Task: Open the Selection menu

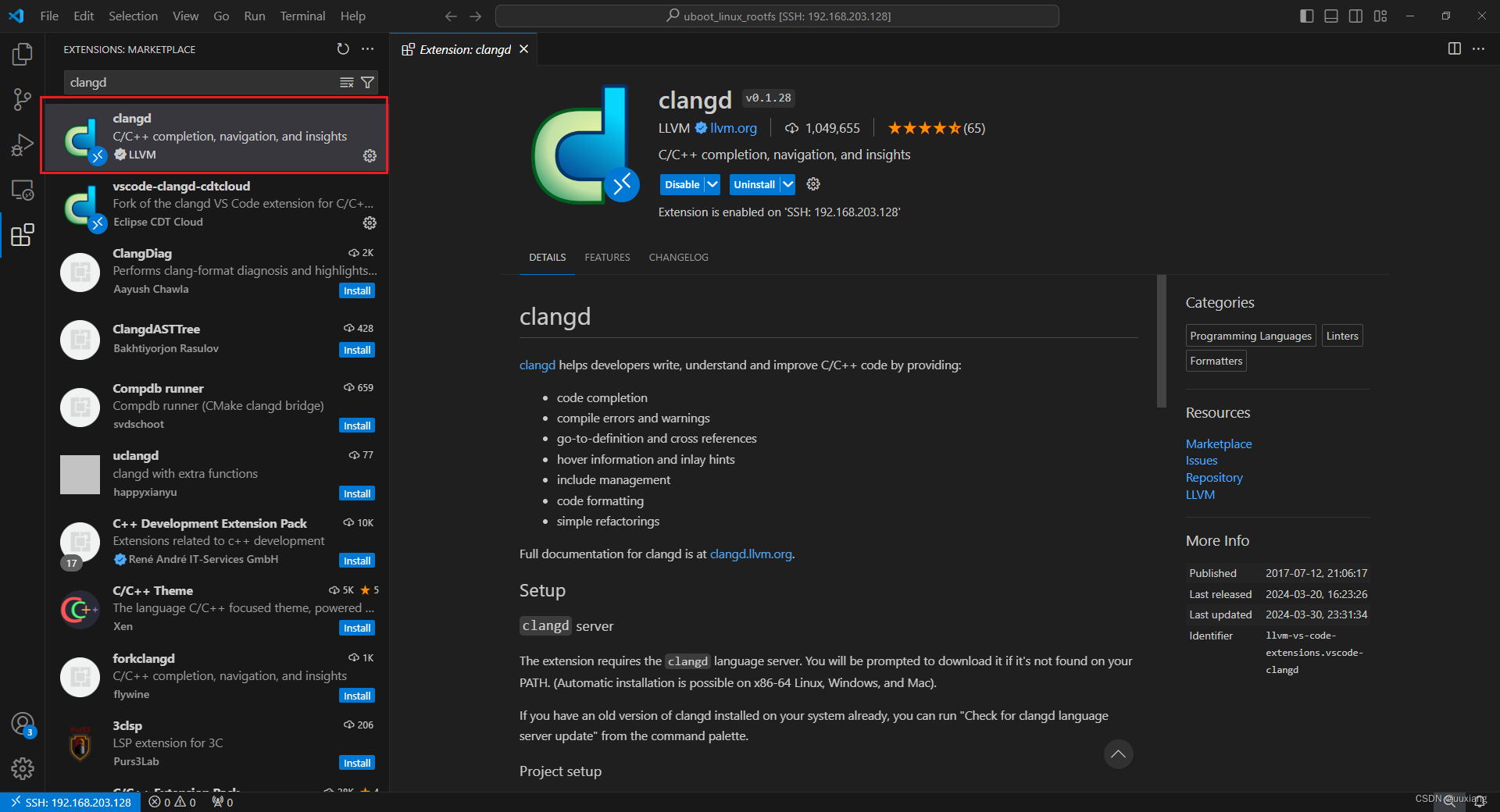Action: click(133, 16)
